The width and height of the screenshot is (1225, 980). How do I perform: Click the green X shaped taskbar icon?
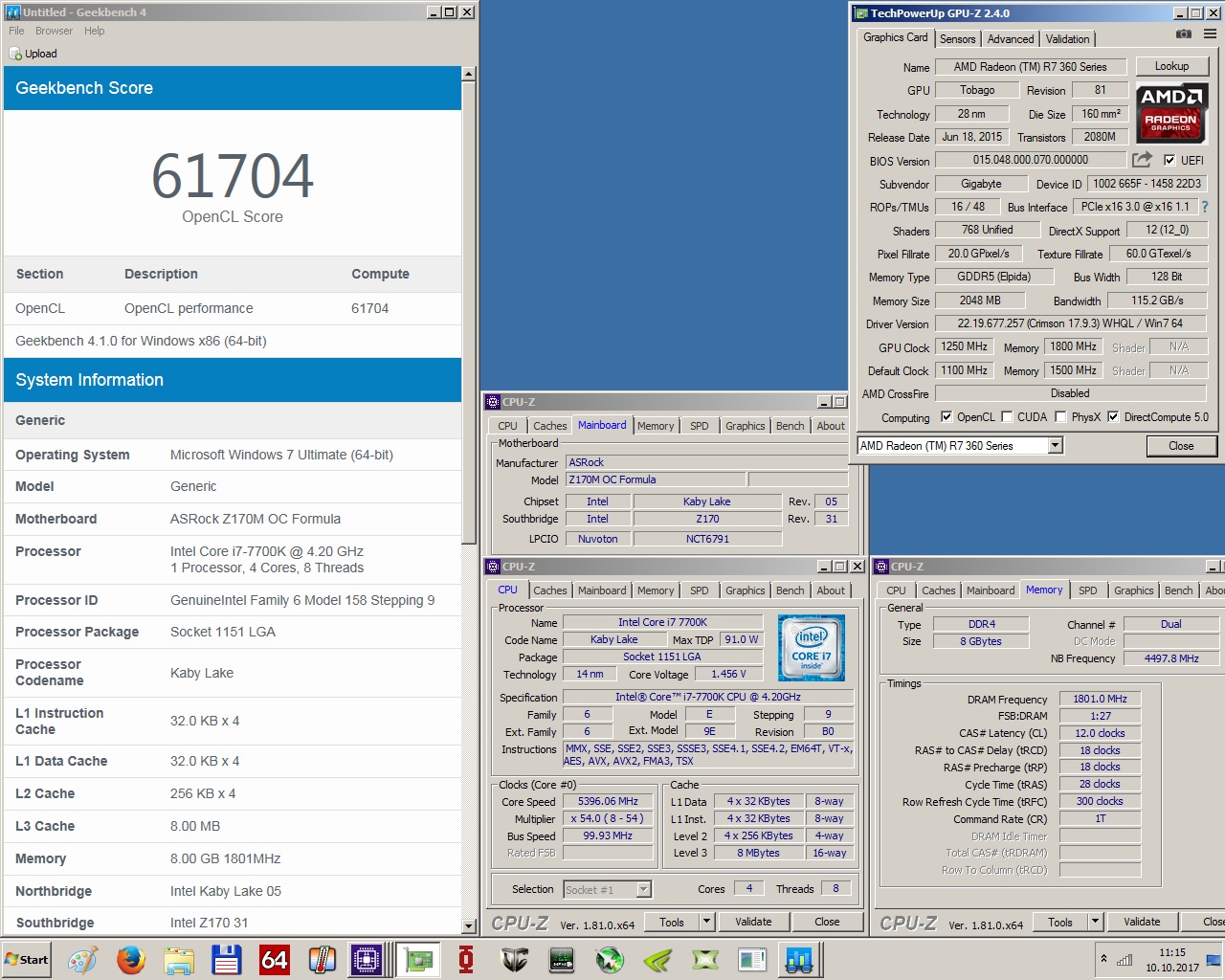pyautogui.click(x=705, y=960)
